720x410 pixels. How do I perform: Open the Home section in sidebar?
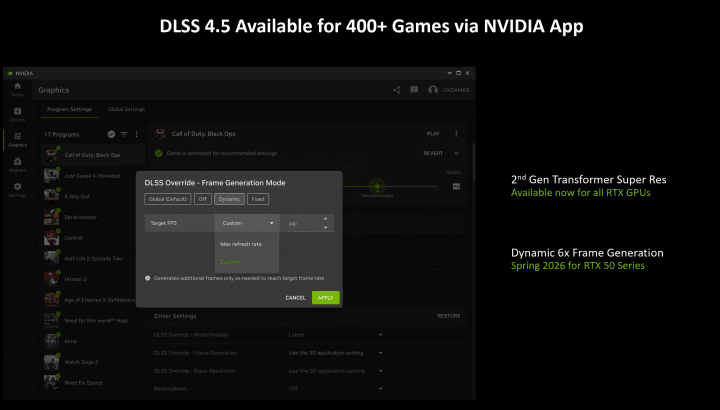point(17,89)
